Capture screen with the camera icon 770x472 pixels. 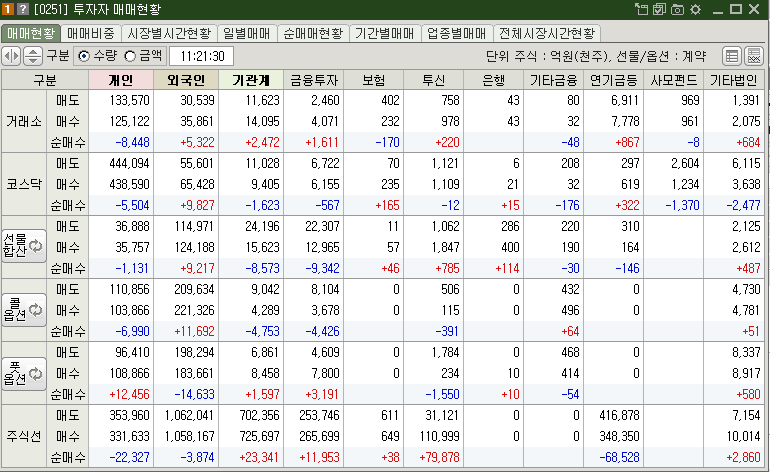pyautogui.click(x=677, y=9)
